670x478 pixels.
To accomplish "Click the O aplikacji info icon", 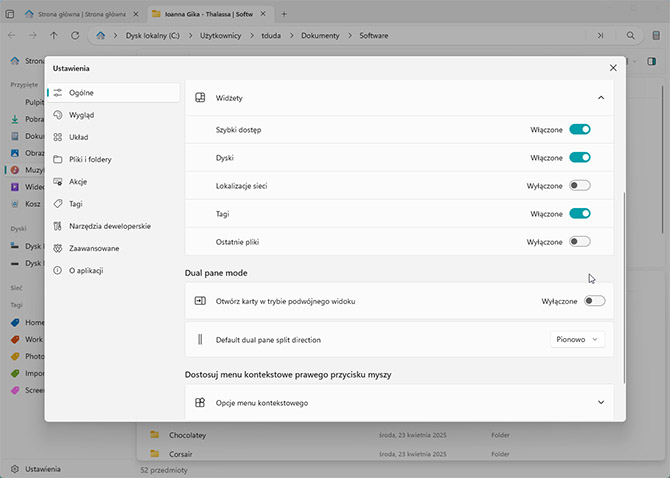I will [x=59, y=270].
